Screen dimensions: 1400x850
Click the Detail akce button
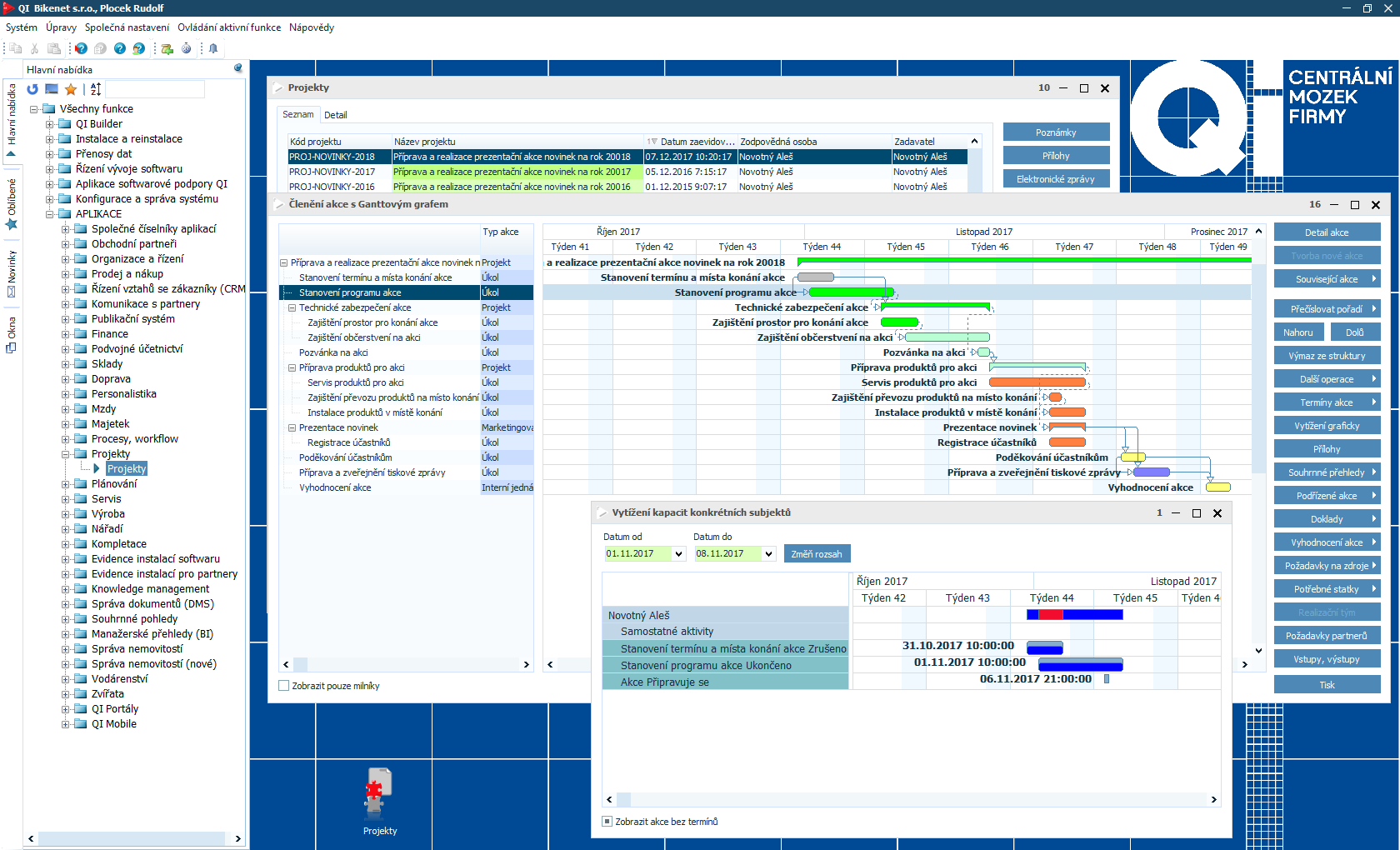coord(1326,232)
